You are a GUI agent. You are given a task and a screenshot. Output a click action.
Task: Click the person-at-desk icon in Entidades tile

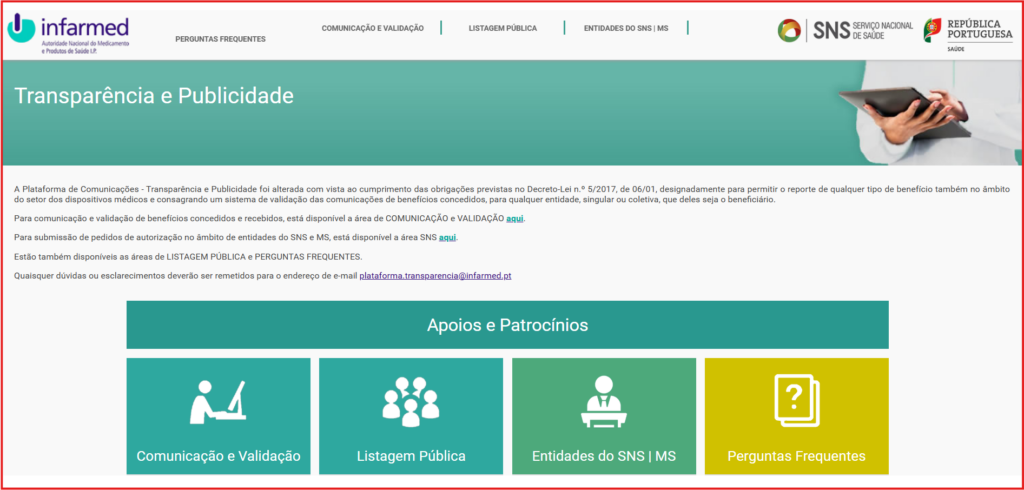pos(604,400)
